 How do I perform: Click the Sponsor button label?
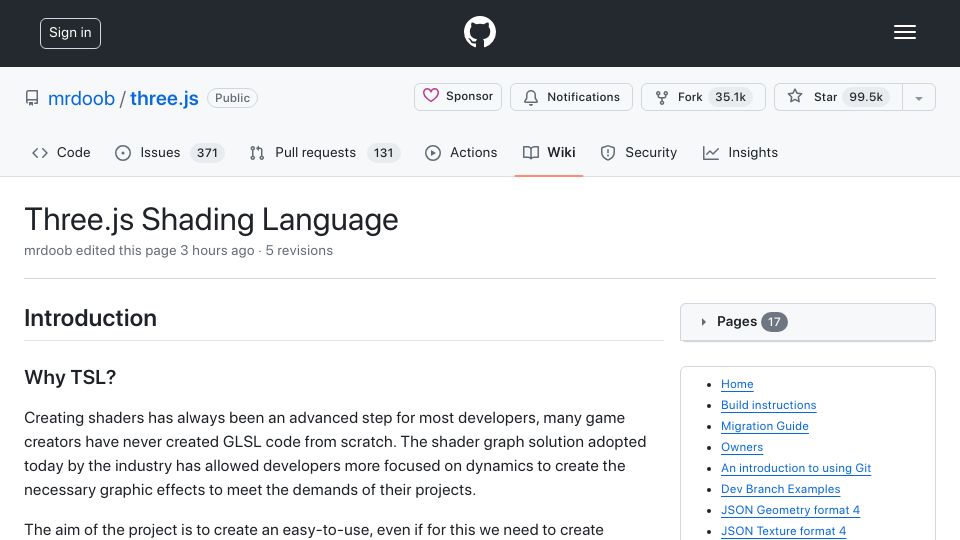coord(469,96)
